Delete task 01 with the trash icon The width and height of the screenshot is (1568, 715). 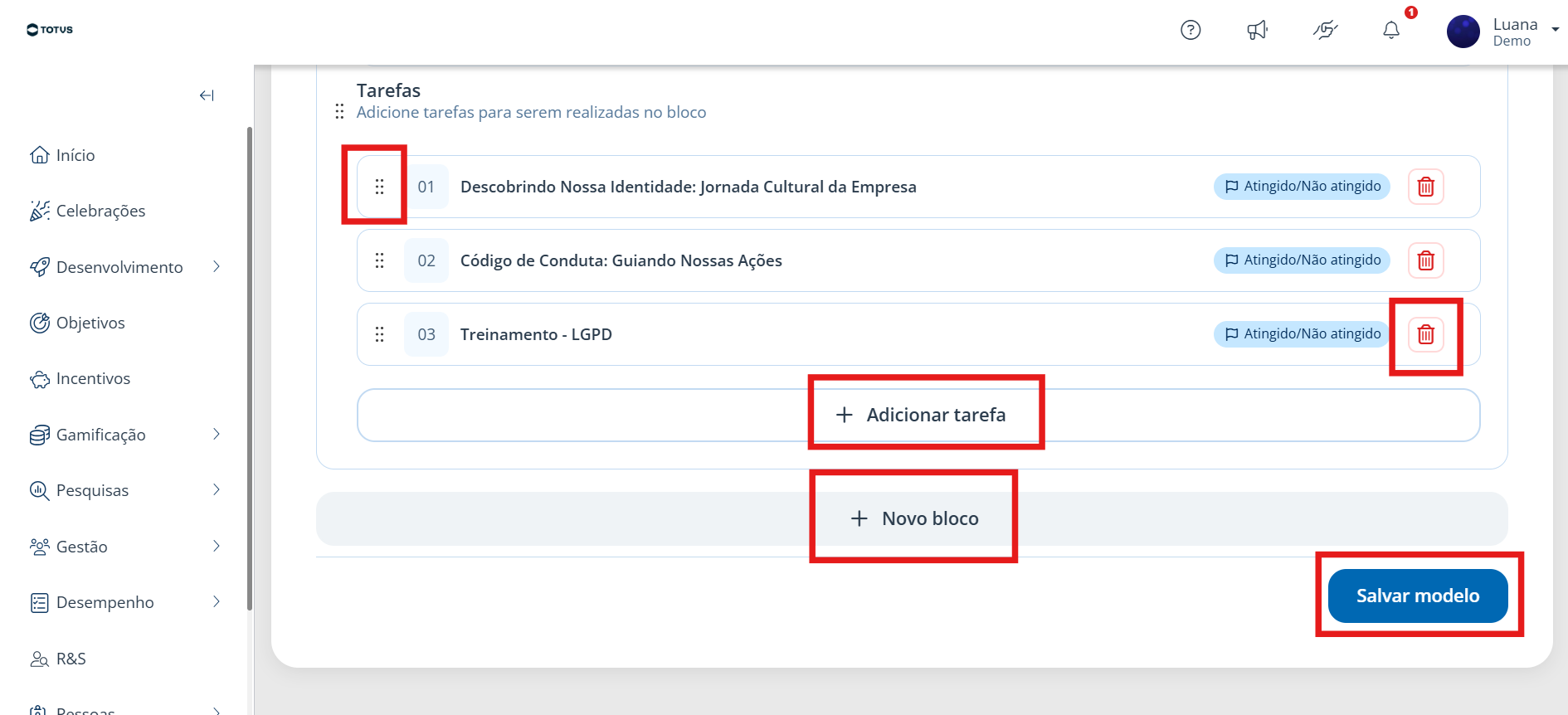pyautogui.click(x=1425, y=187)
